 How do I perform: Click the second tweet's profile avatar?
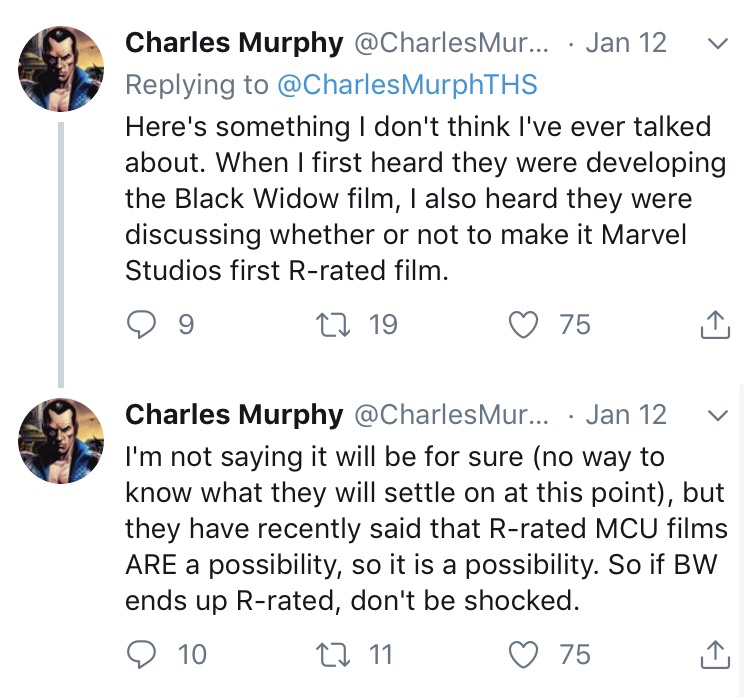pyautogui.click(x=62, y=440)
